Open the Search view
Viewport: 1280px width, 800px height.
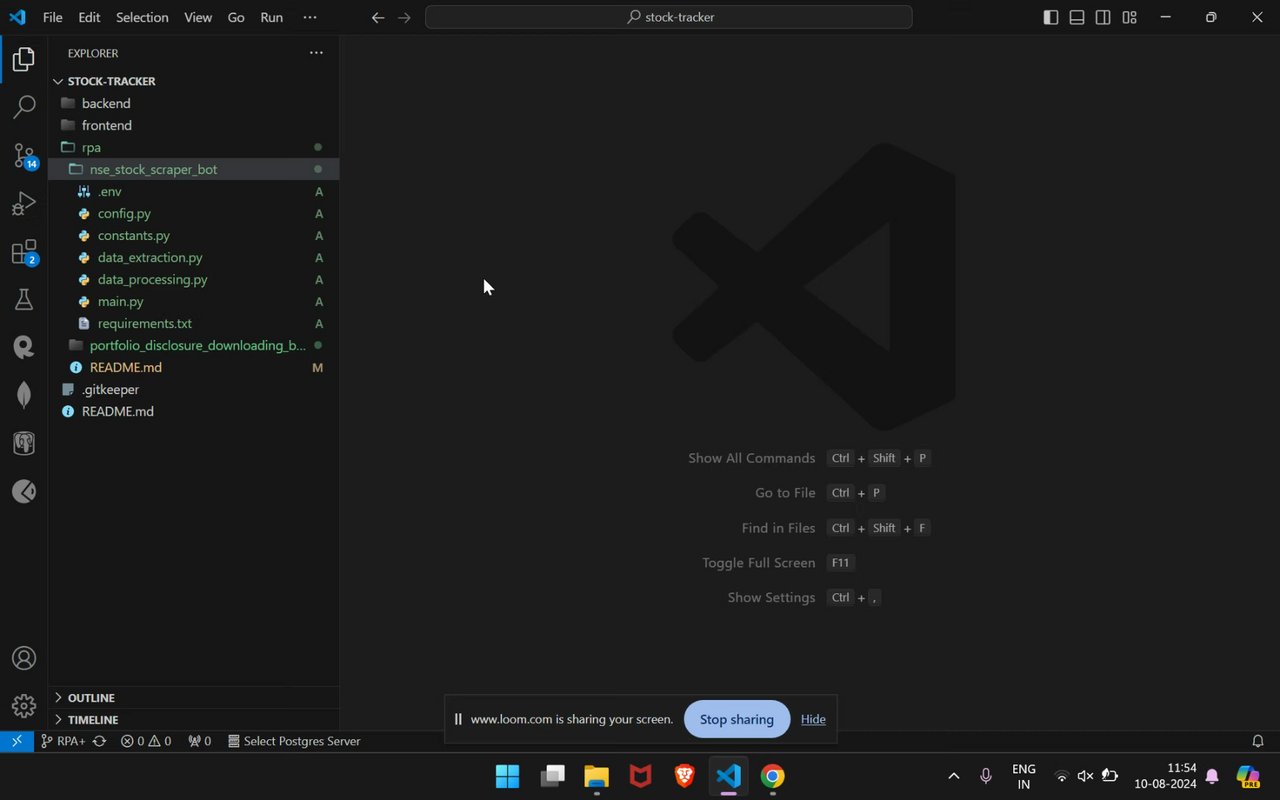24,107
